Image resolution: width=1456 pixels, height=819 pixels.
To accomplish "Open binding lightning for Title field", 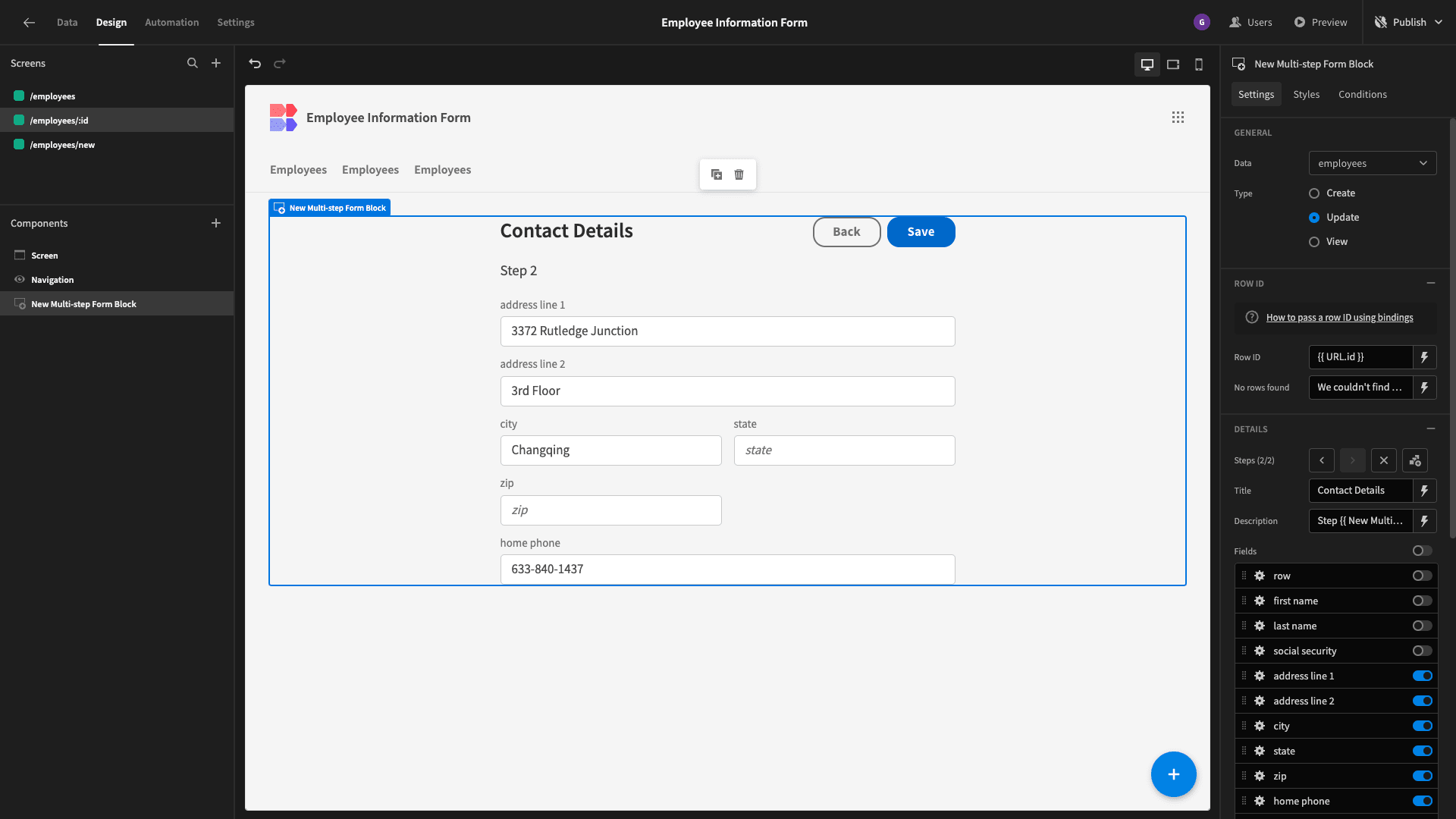I will point(1425,491).
